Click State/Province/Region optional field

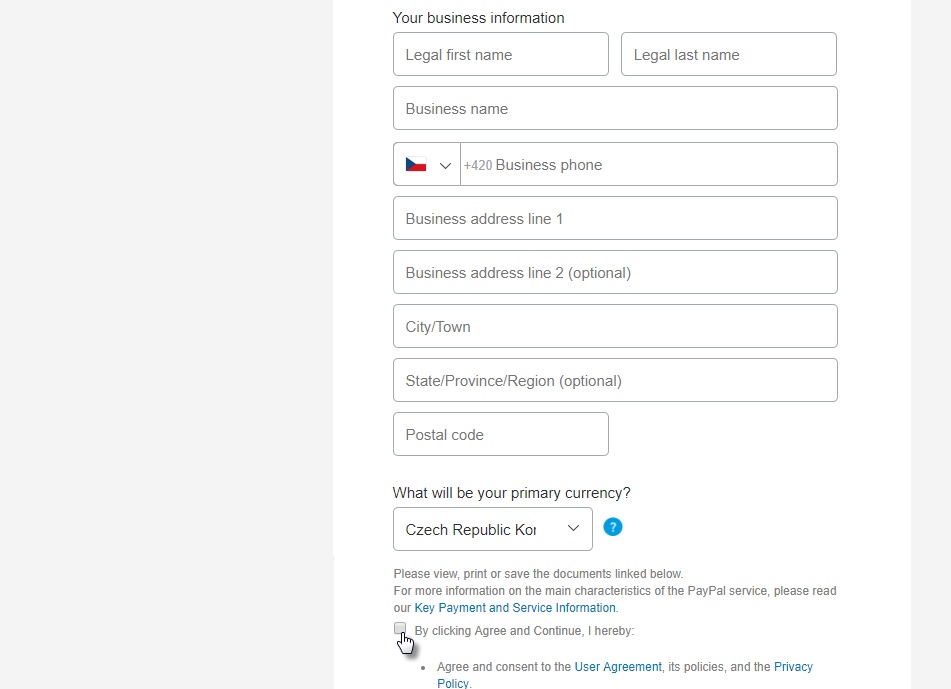tap(615, 380)
